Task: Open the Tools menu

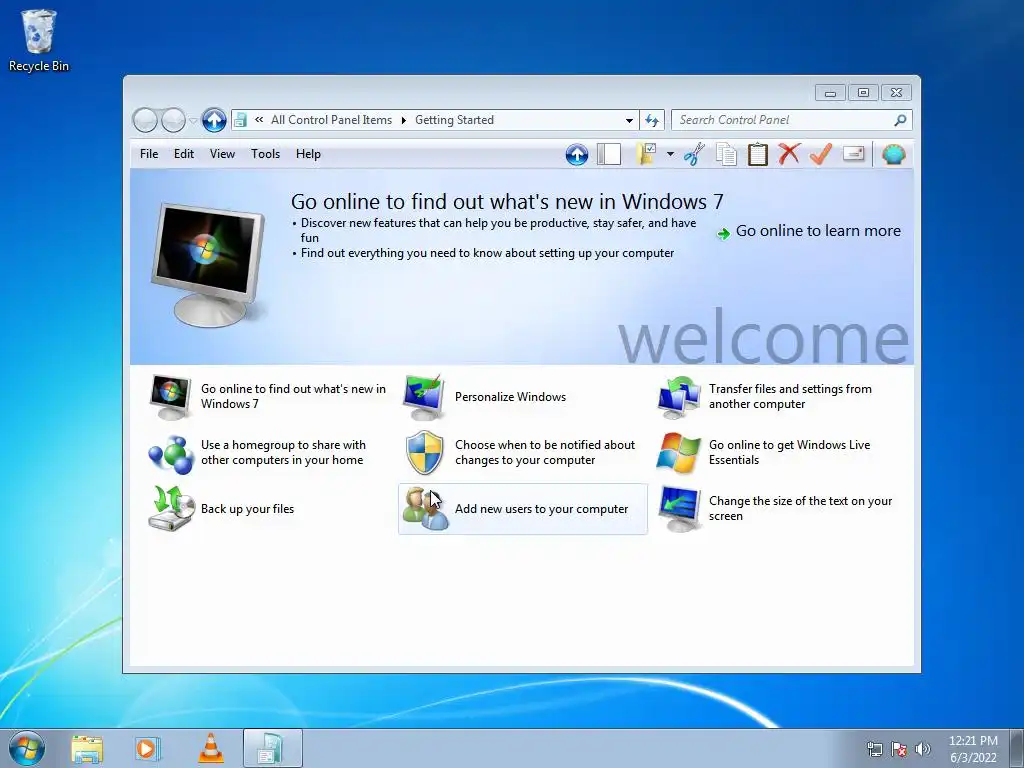Action: [x=265, y=154]
